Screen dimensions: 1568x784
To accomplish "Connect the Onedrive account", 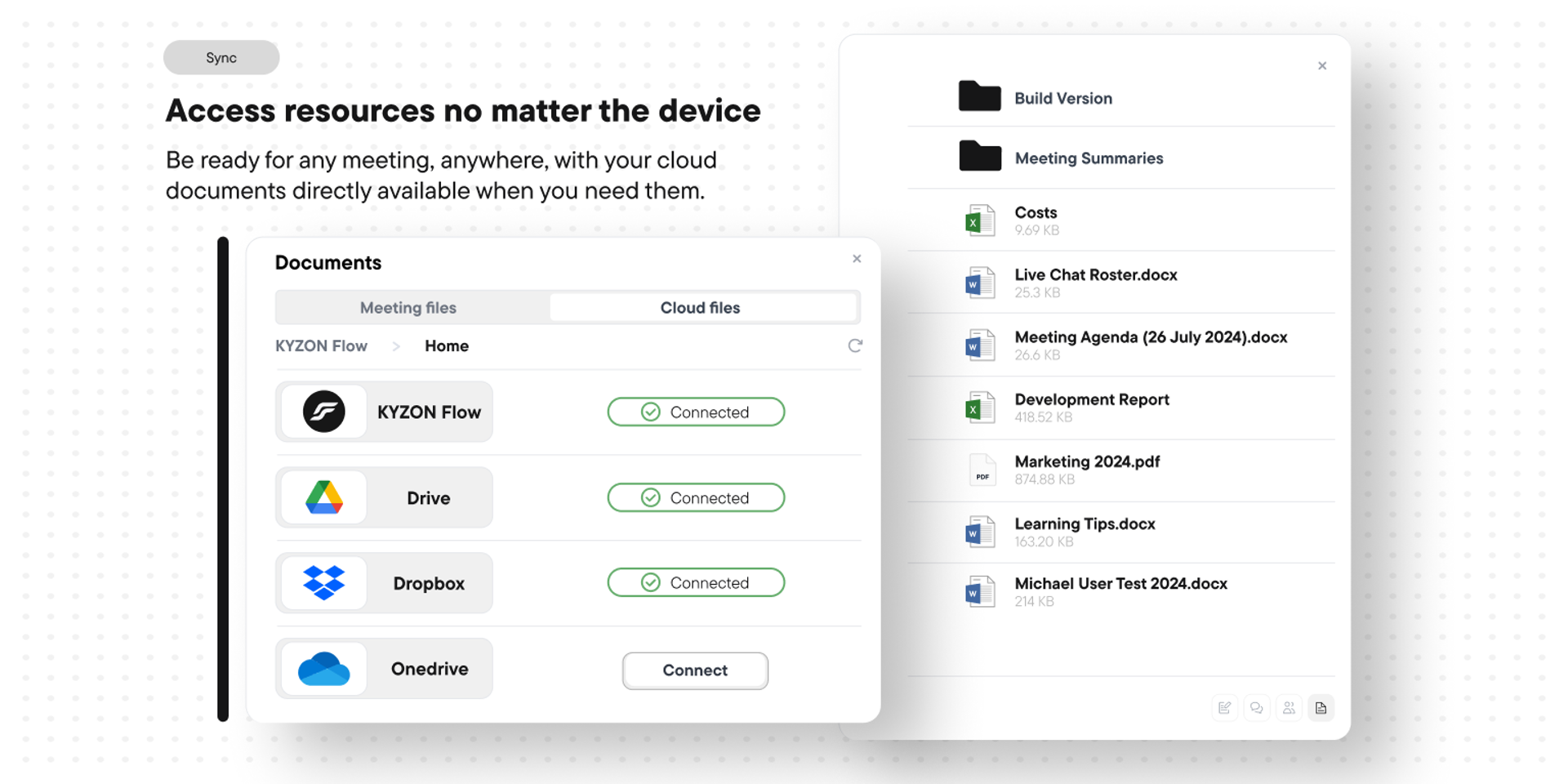I will click(695, 670).
